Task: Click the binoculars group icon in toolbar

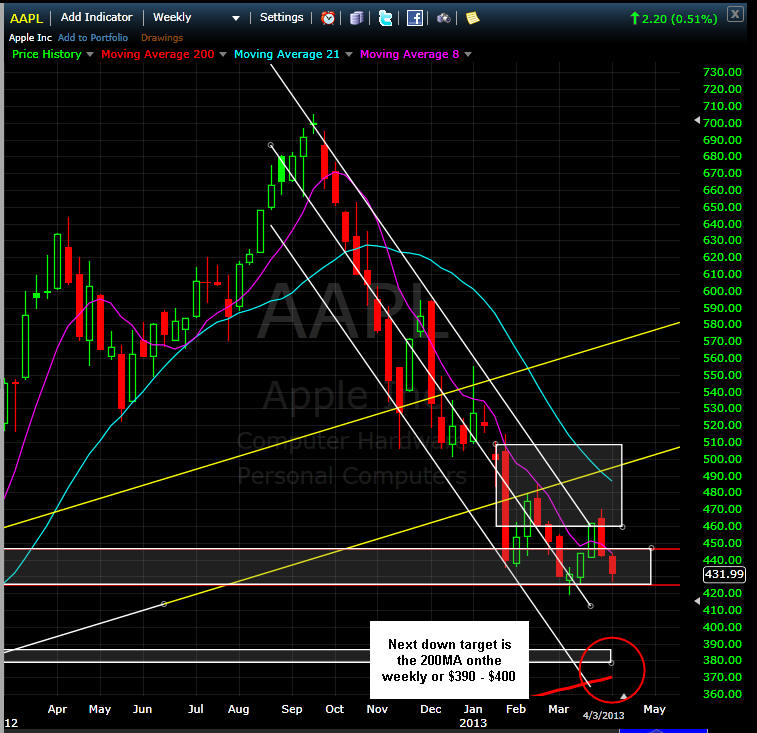Action: [444, 18]
